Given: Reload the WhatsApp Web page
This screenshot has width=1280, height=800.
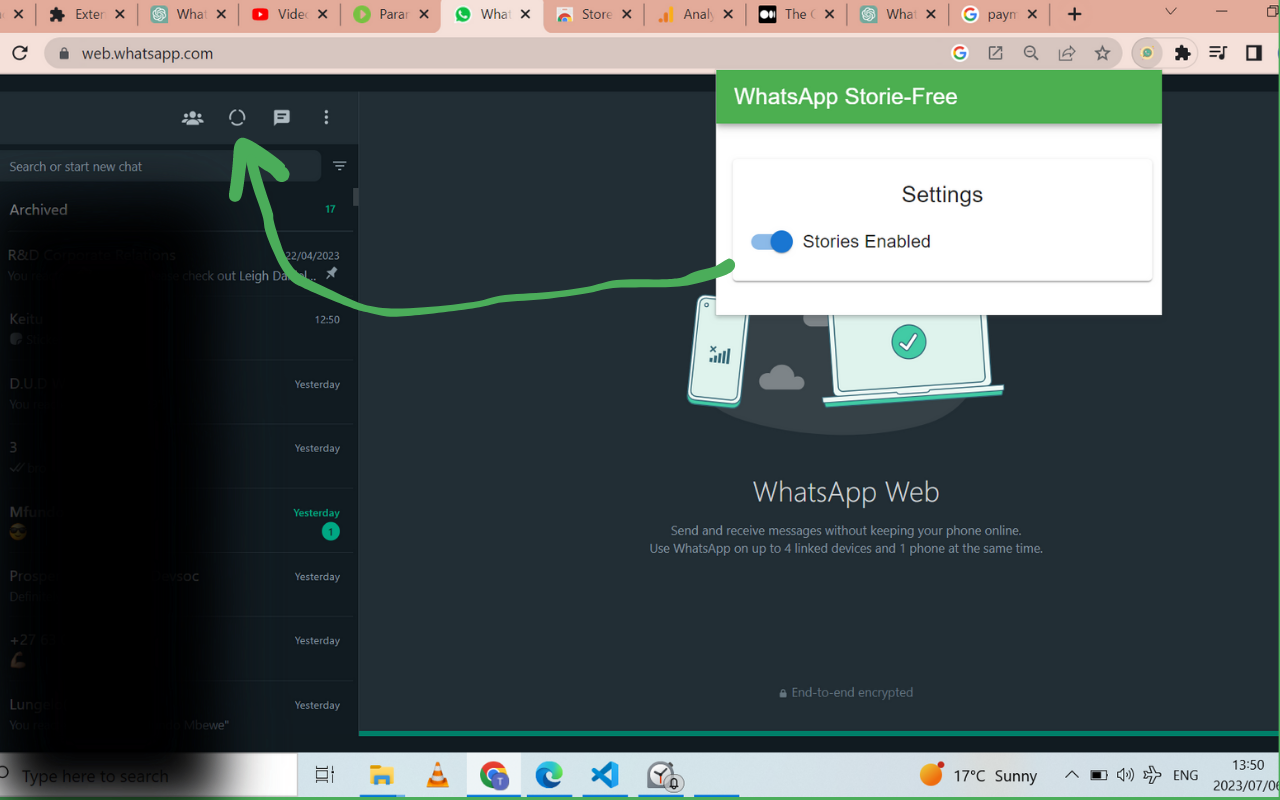Looking at the screenshot, I should tap(20, 53).
